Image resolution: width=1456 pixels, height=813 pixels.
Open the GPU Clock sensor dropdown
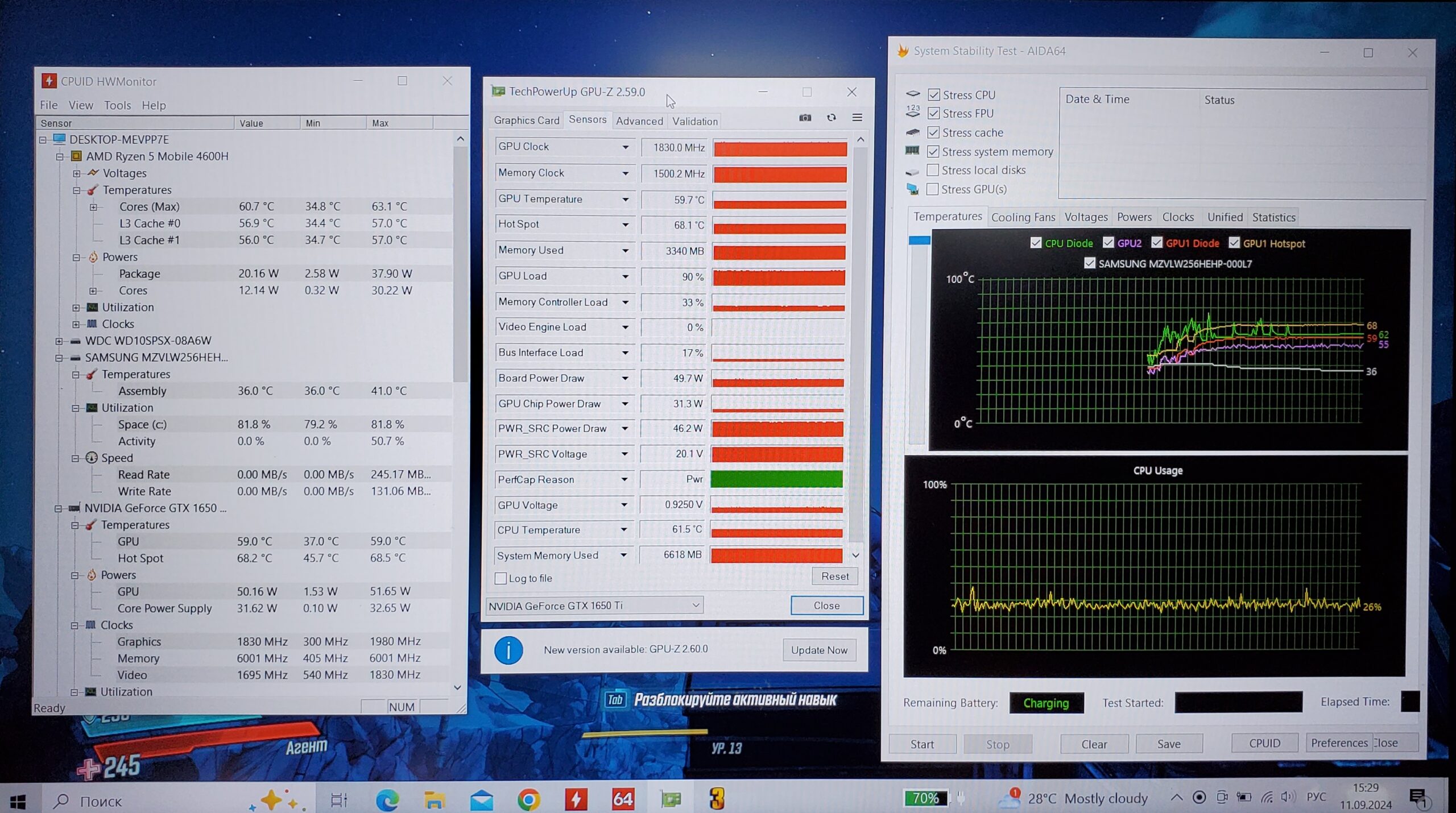click(625, 147)
